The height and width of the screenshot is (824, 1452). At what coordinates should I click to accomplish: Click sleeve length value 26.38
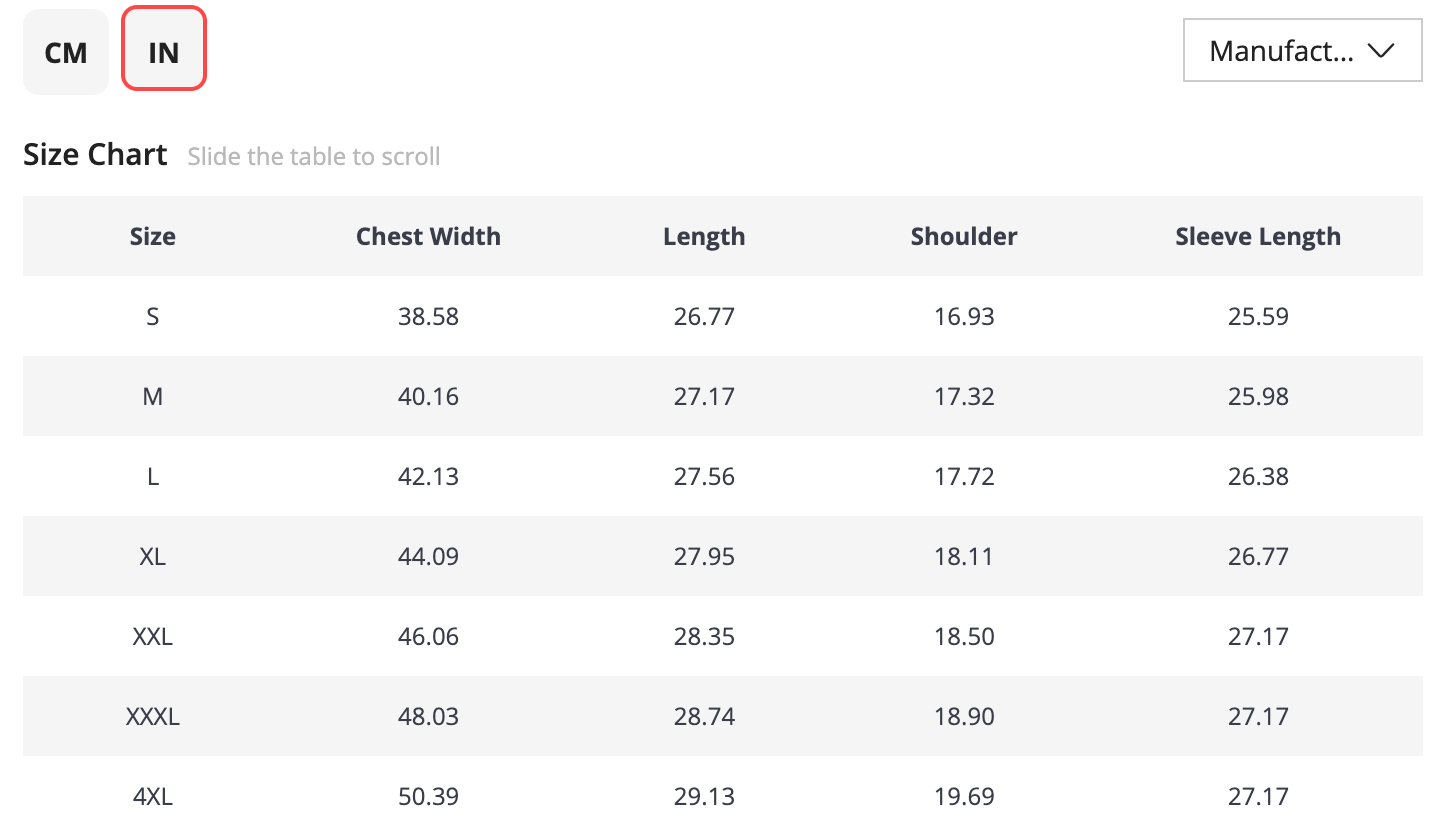[x=1258, y=477]
